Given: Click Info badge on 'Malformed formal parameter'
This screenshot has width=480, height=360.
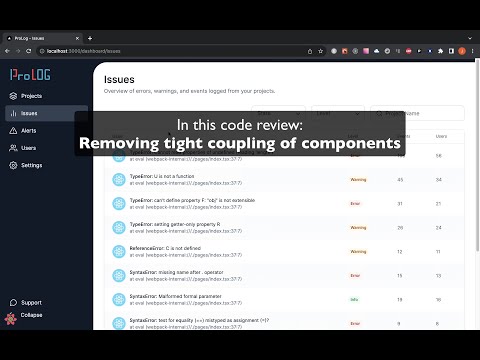Looking at the screenshot, I should [354, 300].
